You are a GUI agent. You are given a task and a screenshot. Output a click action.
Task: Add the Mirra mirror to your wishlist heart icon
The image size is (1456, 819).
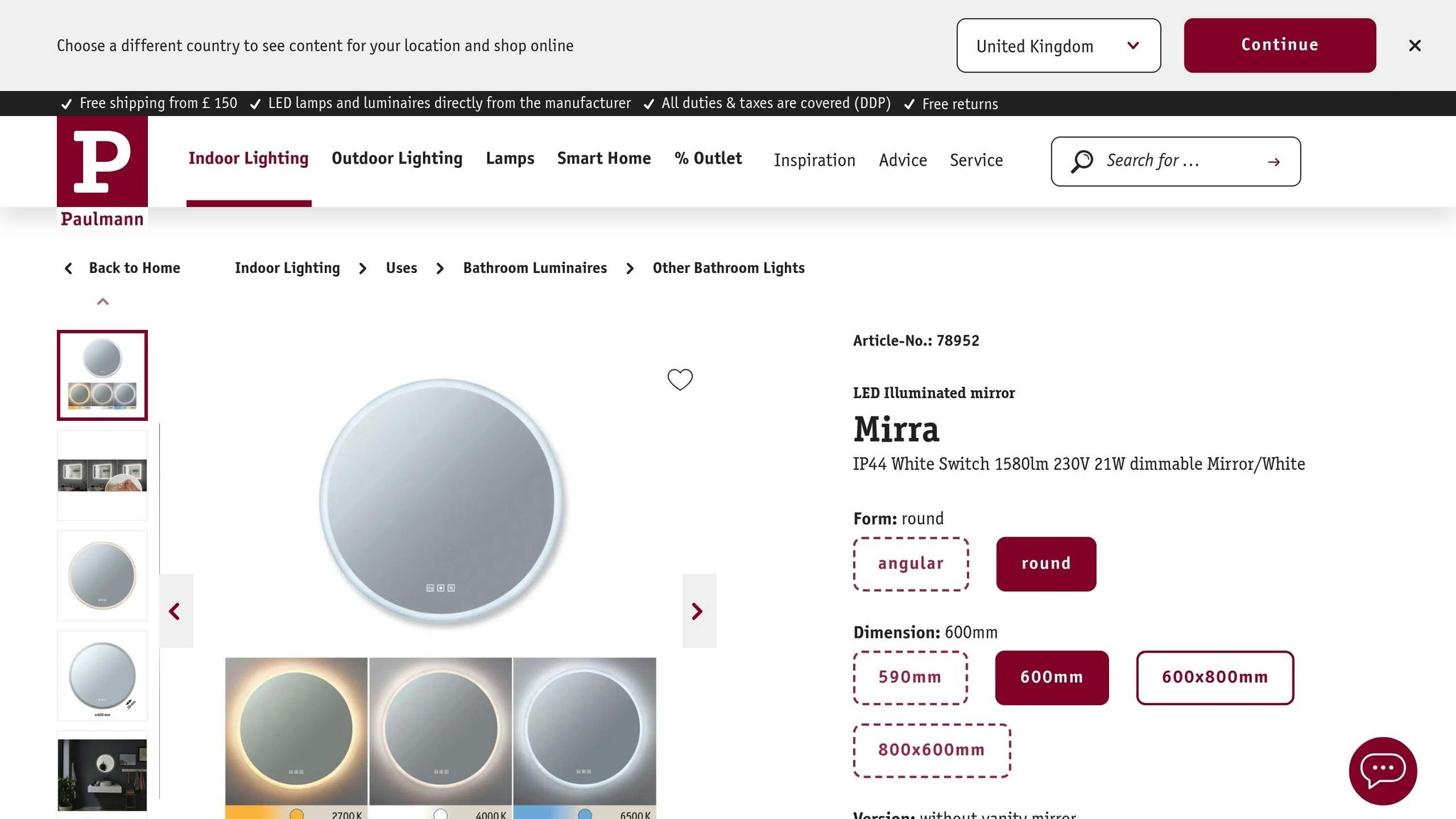680,380
